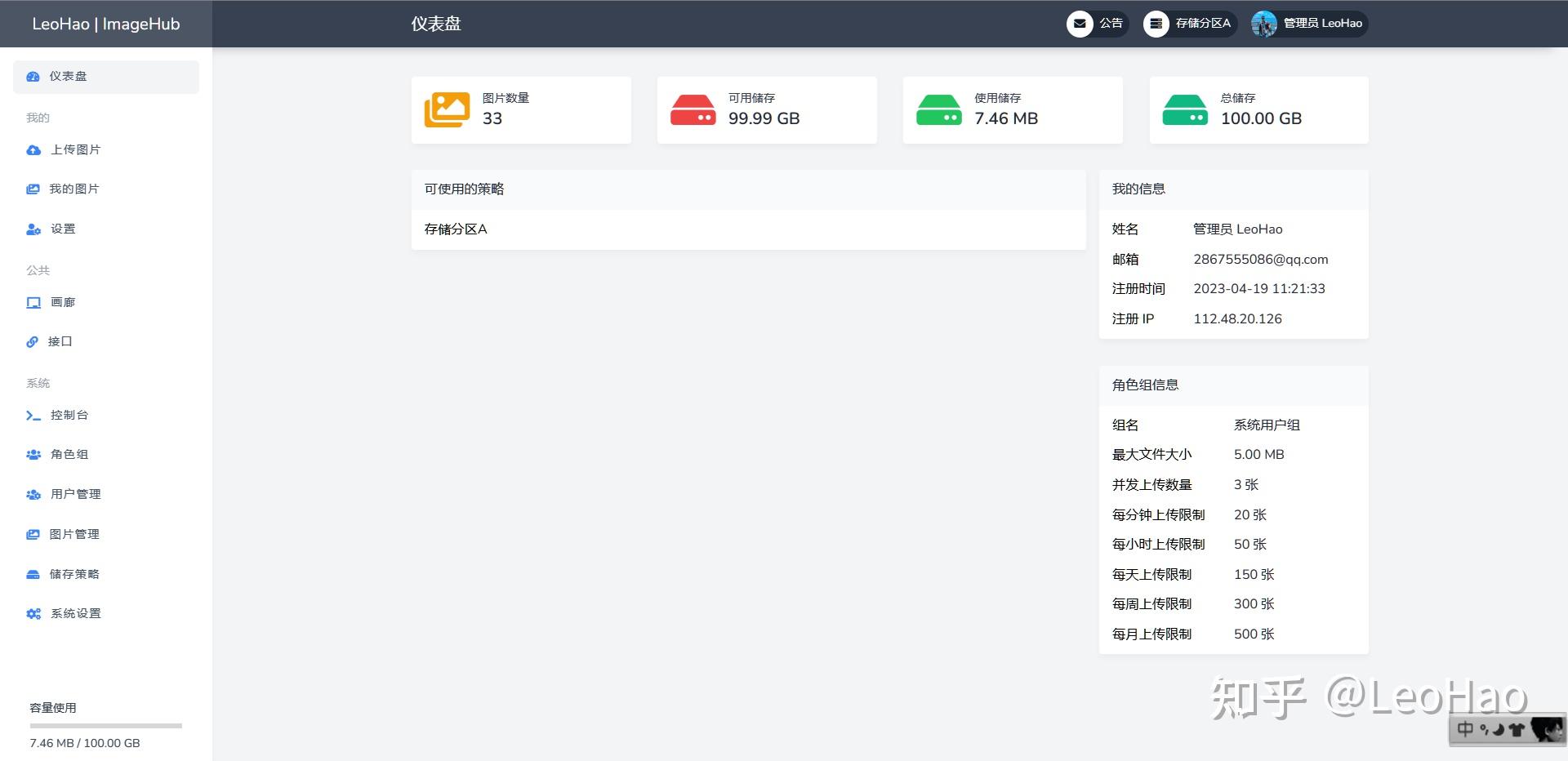
Task: Click the 用户管理 user management entry
Action: coord(74,494)
